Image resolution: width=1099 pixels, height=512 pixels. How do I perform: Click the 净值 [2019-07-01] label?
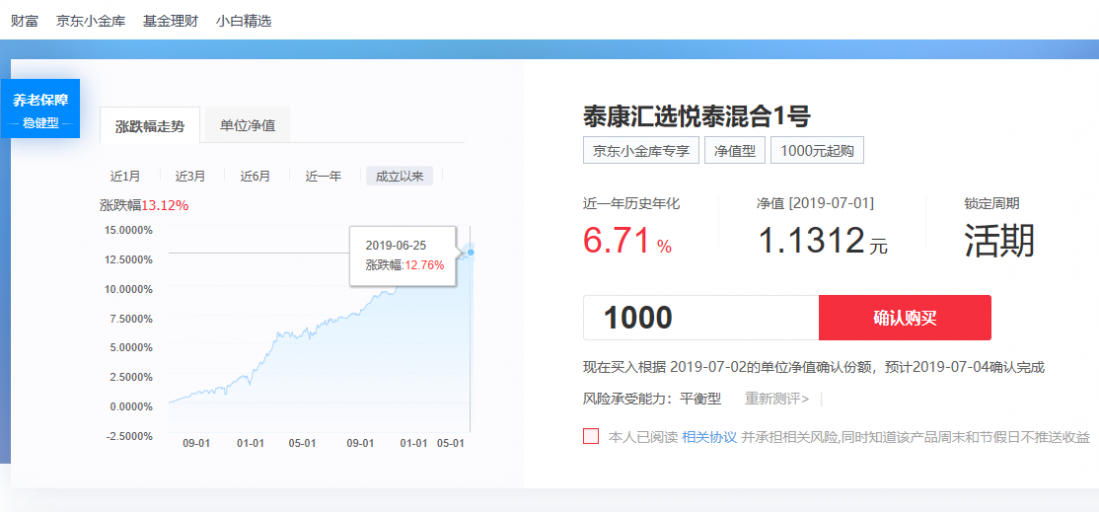pyautogui.click(x=815, y=203)
